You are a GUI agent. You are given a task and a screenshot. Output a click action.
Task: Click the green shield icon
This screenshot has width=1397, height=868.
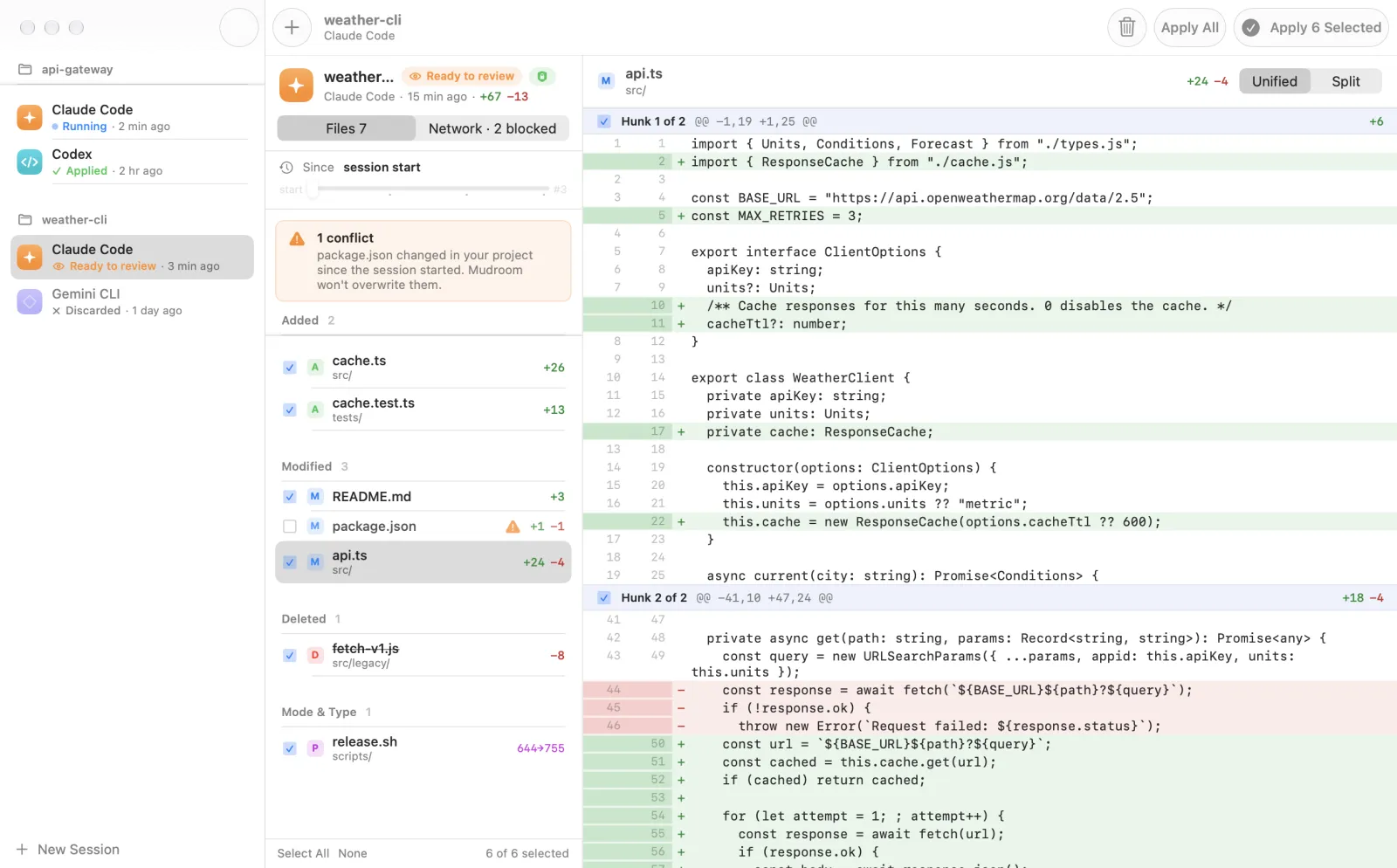click(x=542, y=76)
